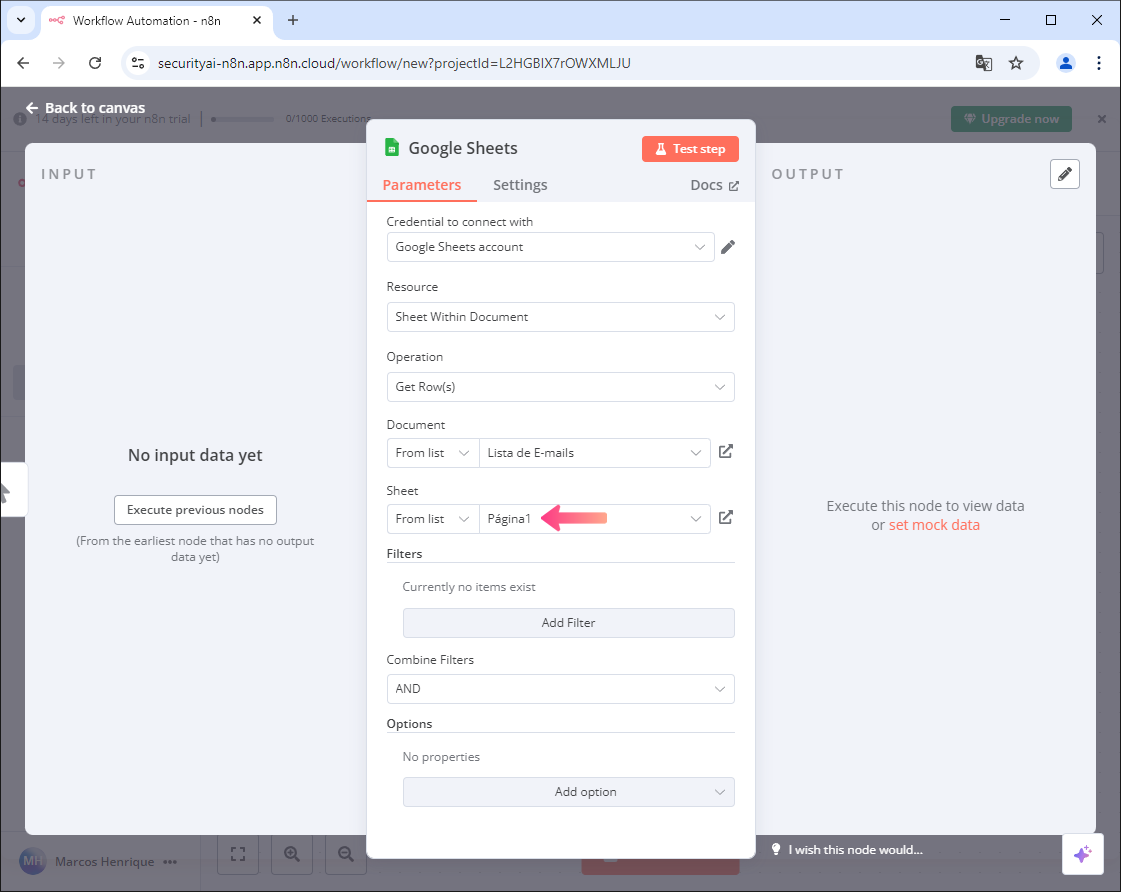Close the Workflow Automation - n8n tab

coord(257,20)
